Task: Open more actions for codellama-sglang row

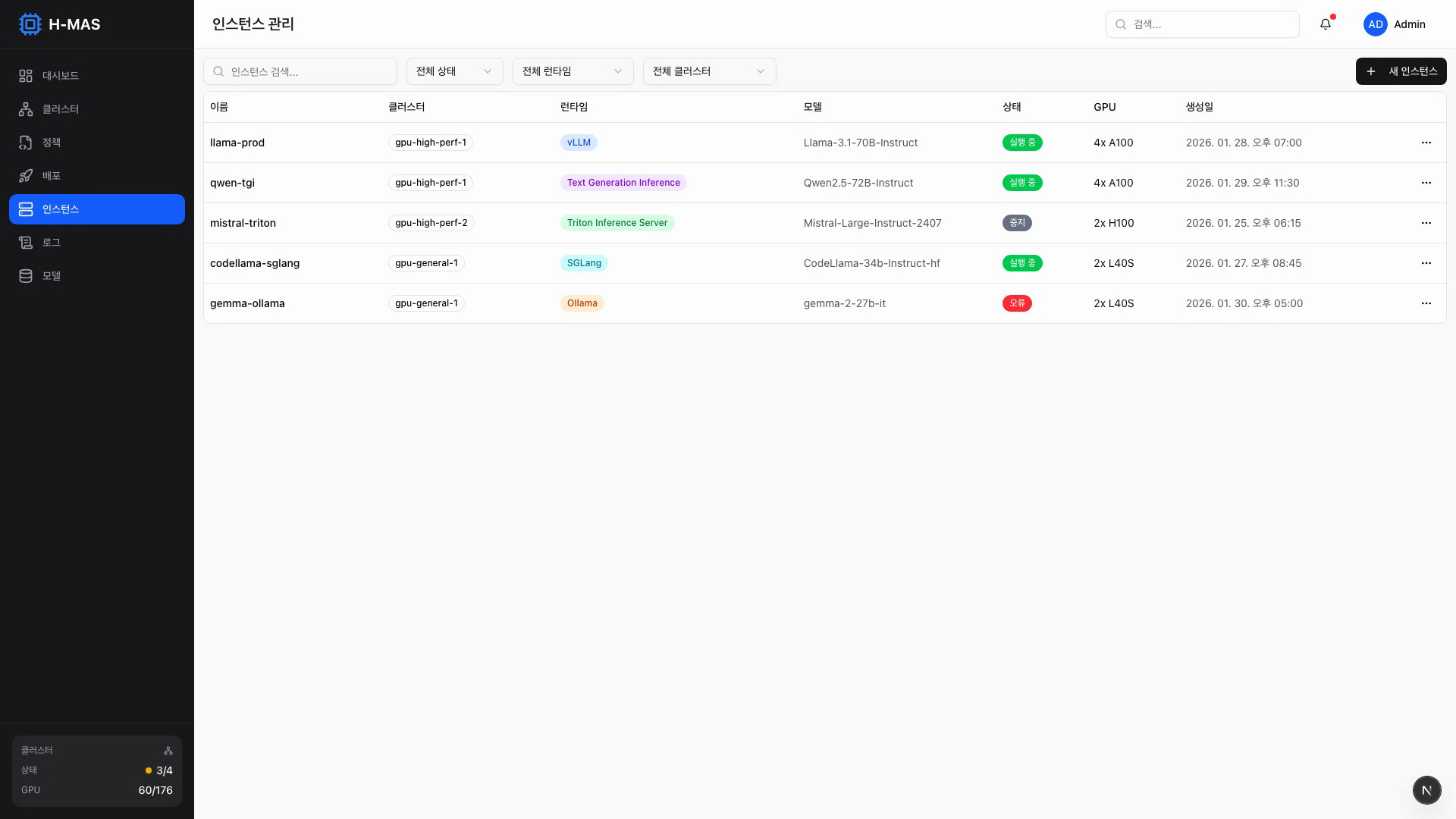Action: pos(1426,263)
